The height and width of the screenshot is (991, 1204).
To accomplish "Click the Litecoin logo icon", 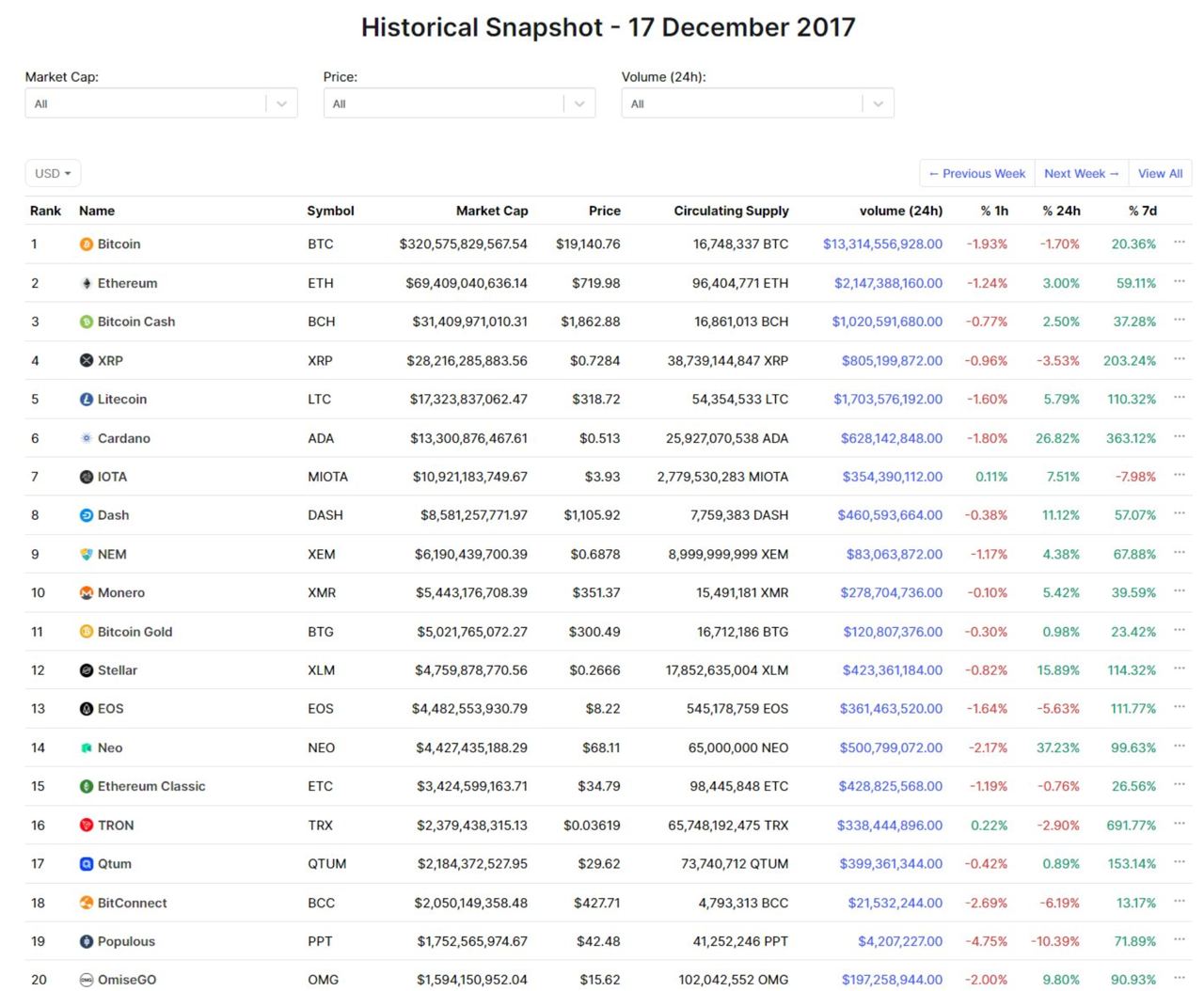I will tap(87, 400).
